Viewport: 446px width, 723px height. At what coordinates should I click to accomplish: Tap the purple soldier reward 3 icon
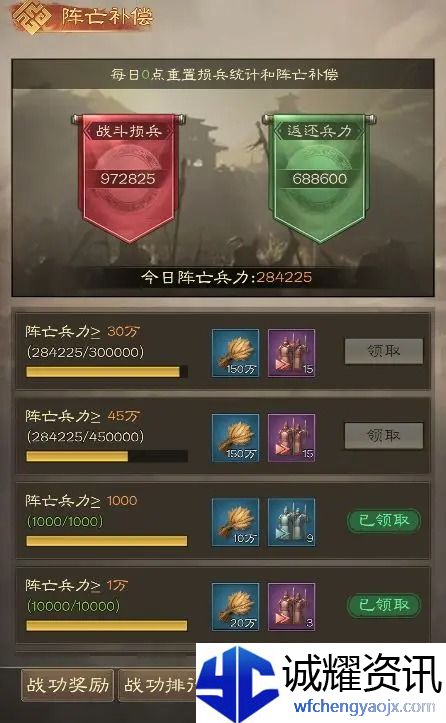[291, 607]
